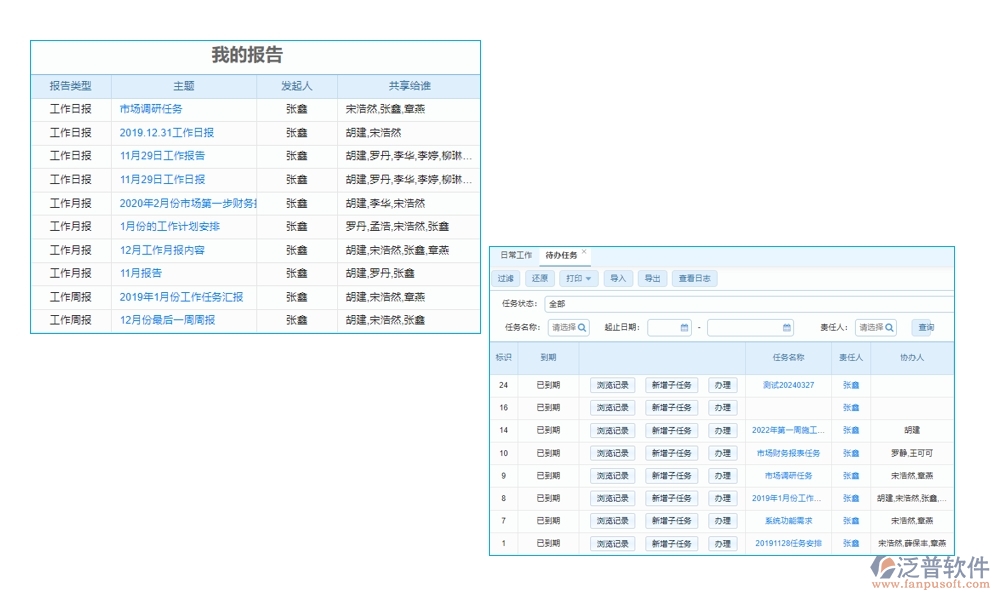Screen dimensions: 1000x600
Task: Close the 待办任务 tab
Action: tap(583, 251)
